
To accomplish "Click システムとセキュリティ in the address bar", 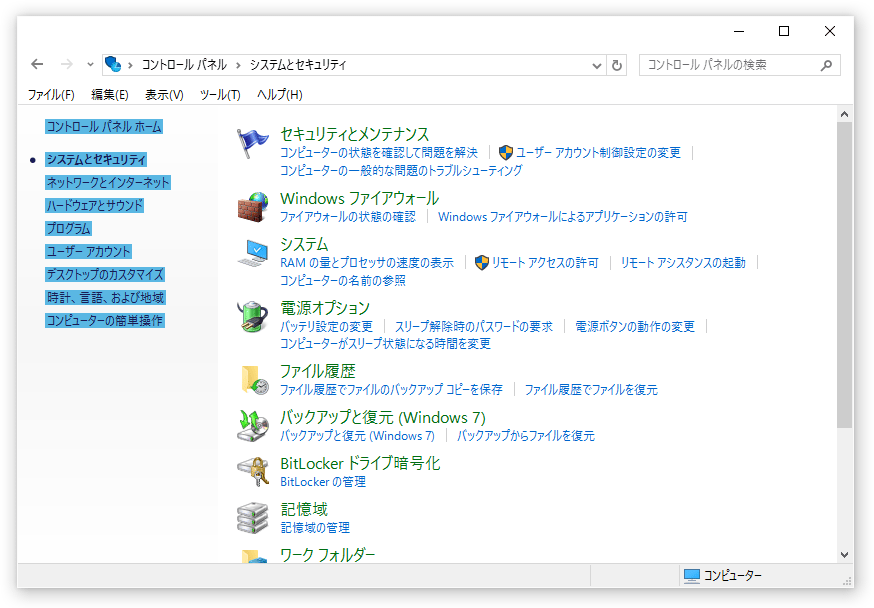I will pyautogui.click(x=298, y=65).
